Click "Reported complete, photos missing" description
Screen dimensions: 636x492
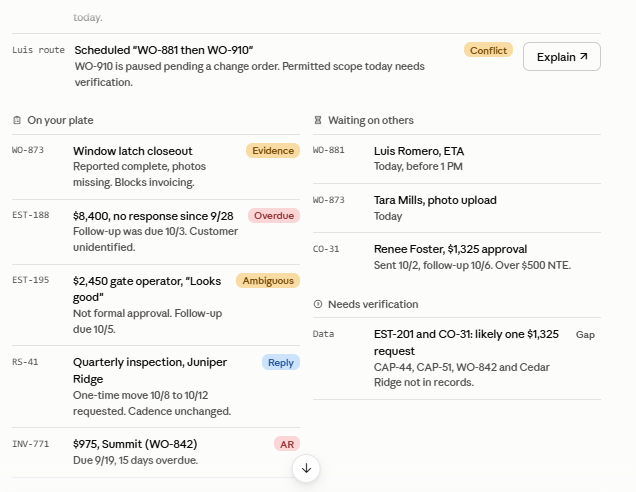pyautogui.click(x=139, y=174)
